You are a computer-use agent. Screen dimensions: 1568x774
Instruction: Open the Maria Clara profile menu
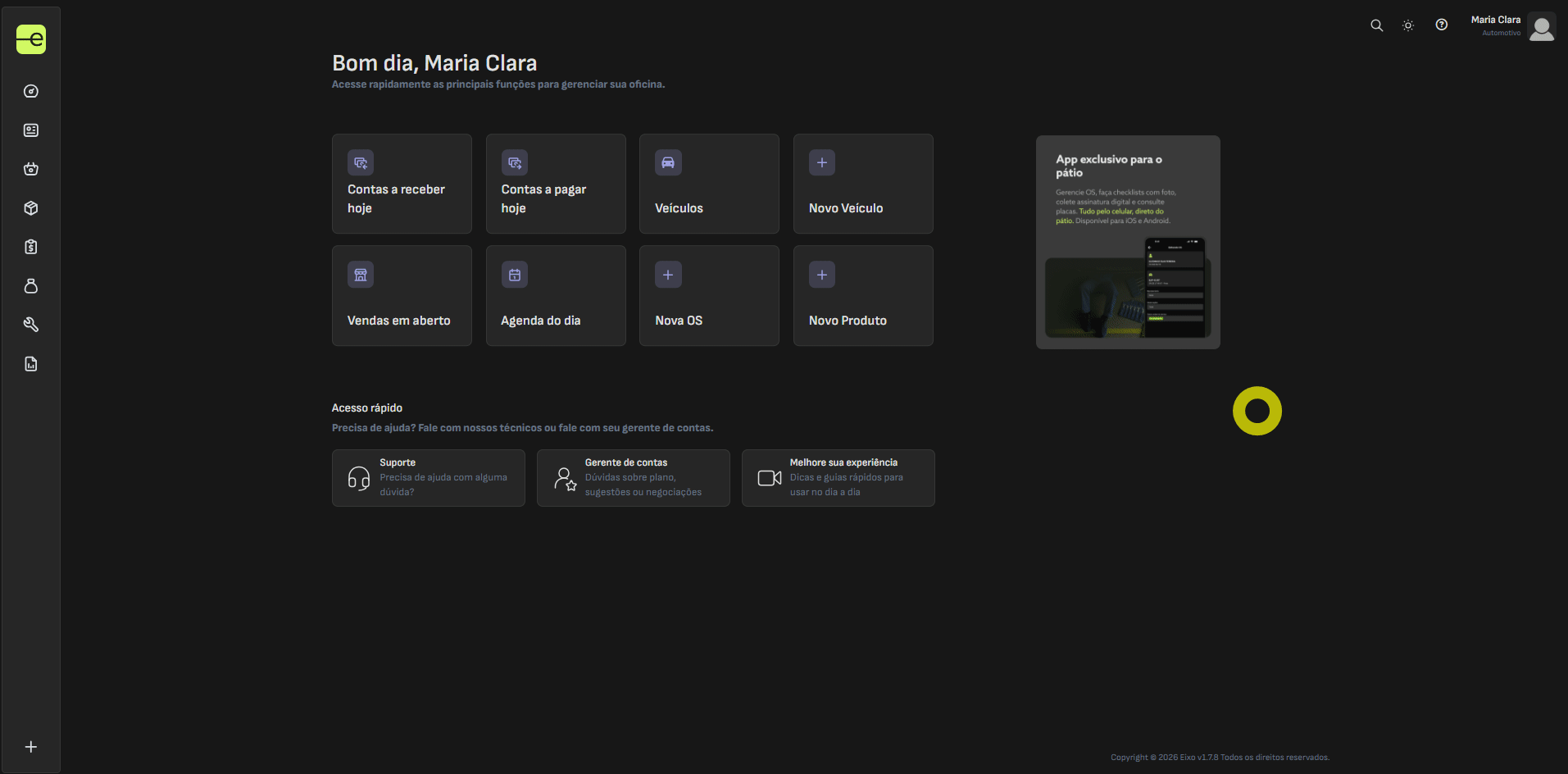coord(1512,26)
